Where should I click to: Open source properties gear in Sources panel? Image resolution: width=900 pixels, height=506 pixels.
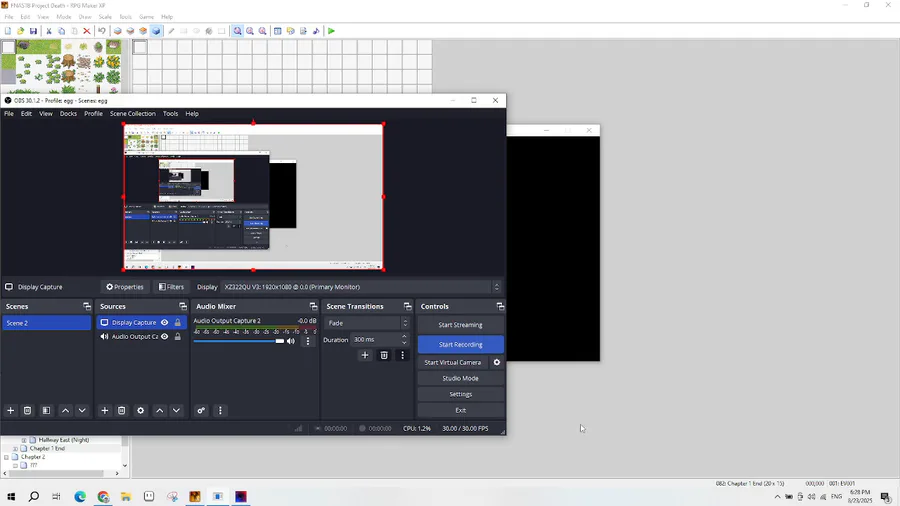coord(141,410)
